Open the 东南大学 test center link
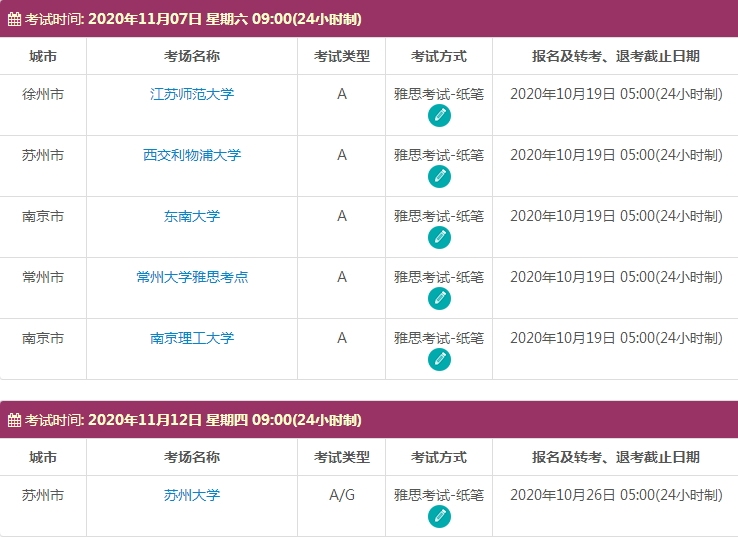This screenshot has width=738, height=537. pyautogui.click(x=192, y=216)
